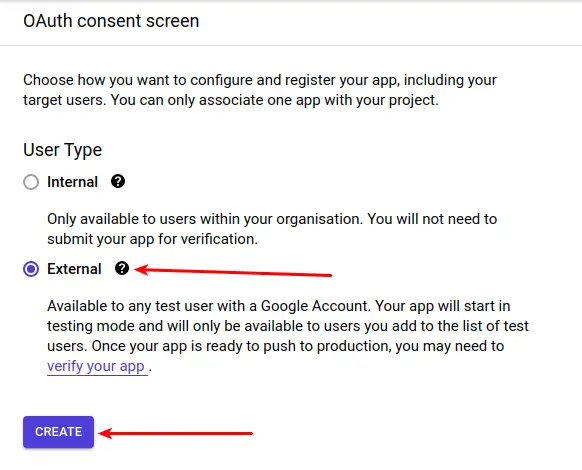Follow the "verify your app" link
The width and height of the screenshot is (582, 470).
coord(97,366)
